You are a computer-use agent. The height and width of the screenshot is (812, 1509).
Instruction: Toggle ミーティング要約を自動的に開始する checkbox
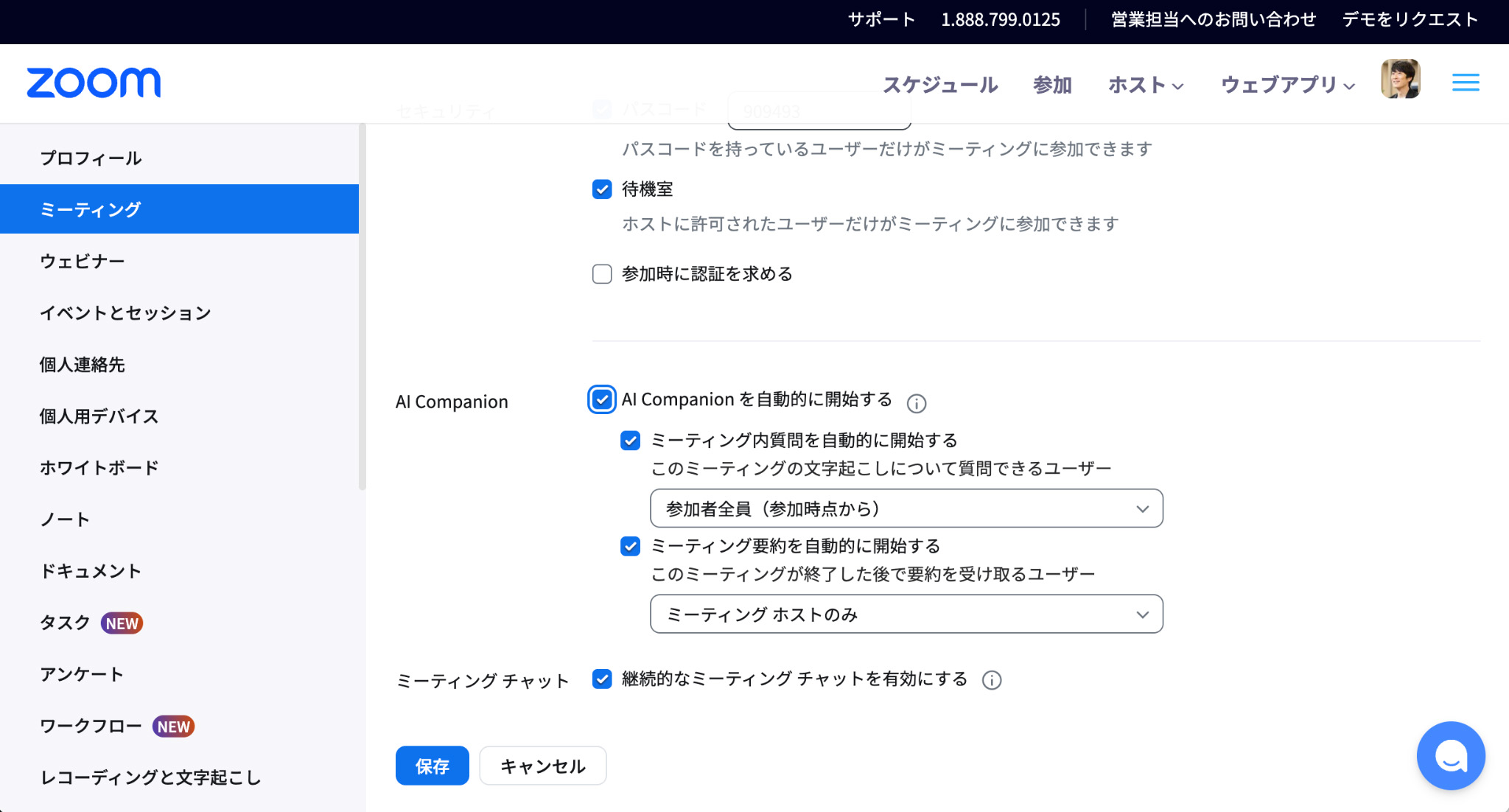tap(630, 546)
